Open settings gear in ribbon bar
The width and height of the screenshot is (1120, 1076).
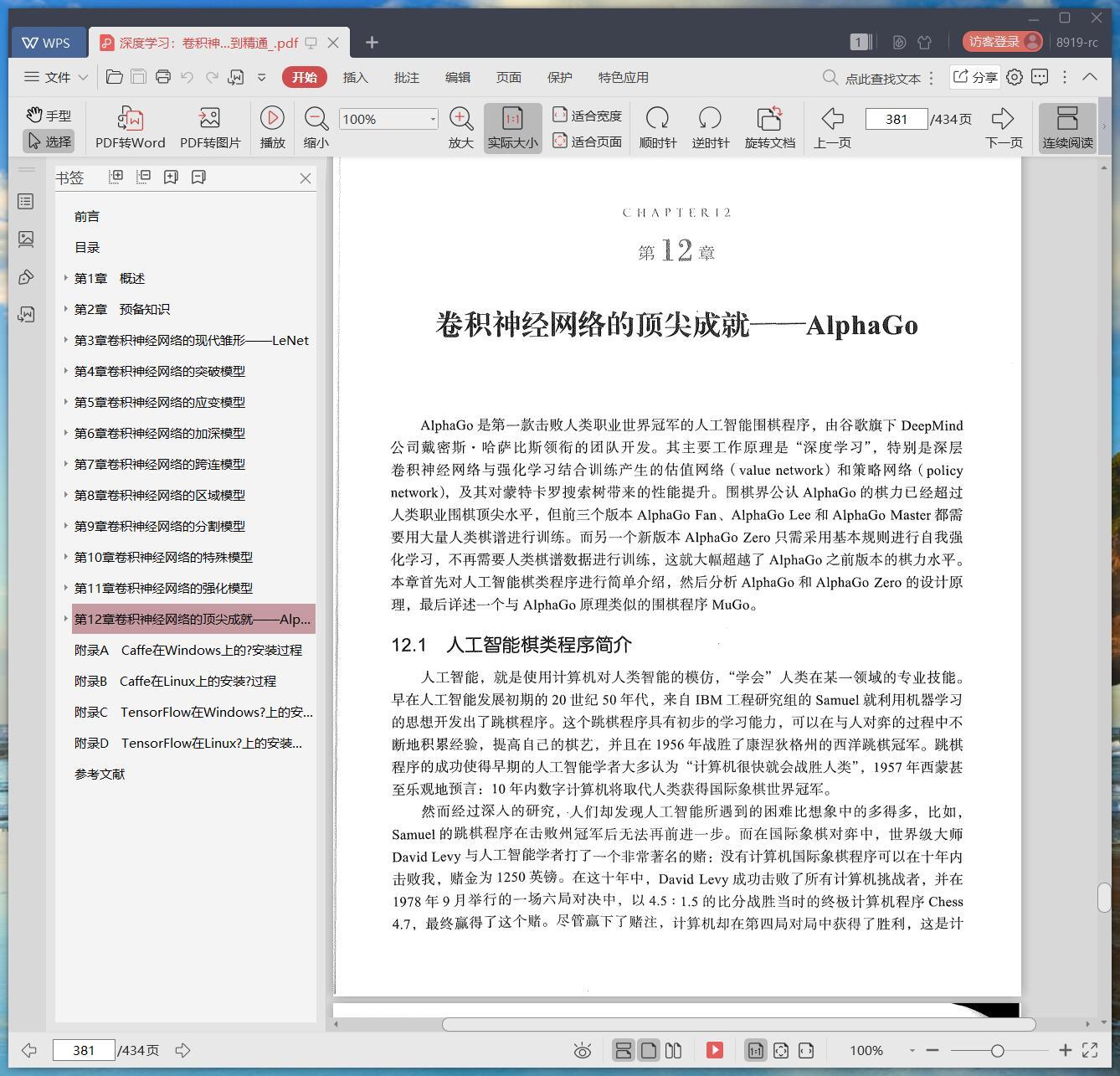point(1015,77)
